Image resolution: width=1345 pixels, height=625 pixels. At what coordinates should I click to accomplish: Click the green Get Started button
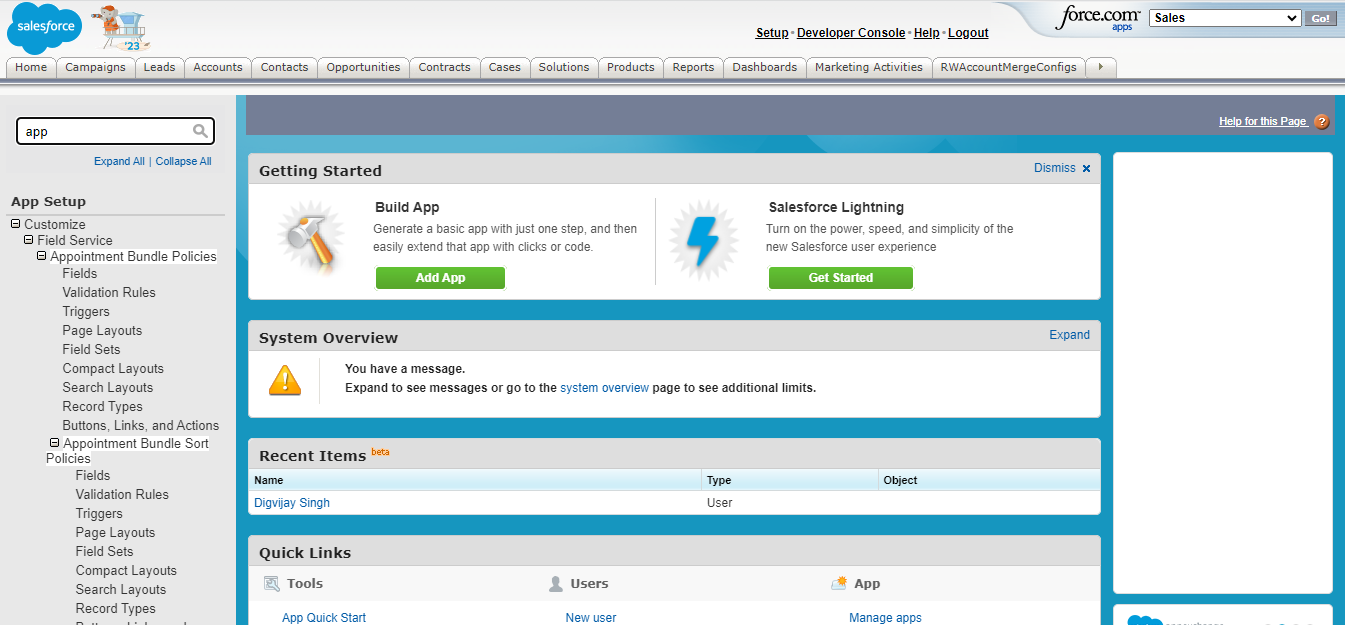point(841,278)
